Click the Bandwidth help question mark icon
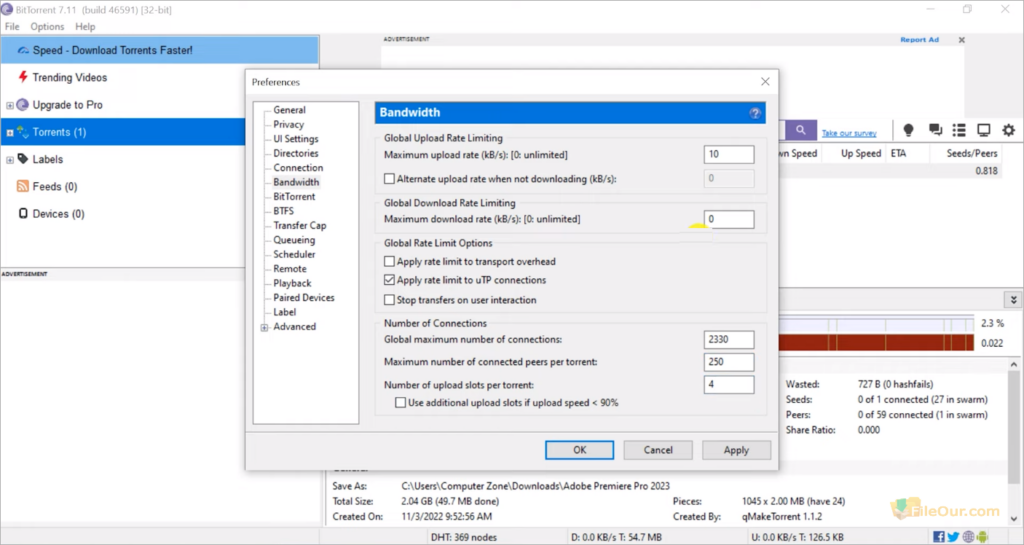The height and width of the screenshot is (545, 1024). tap(755, 113)
